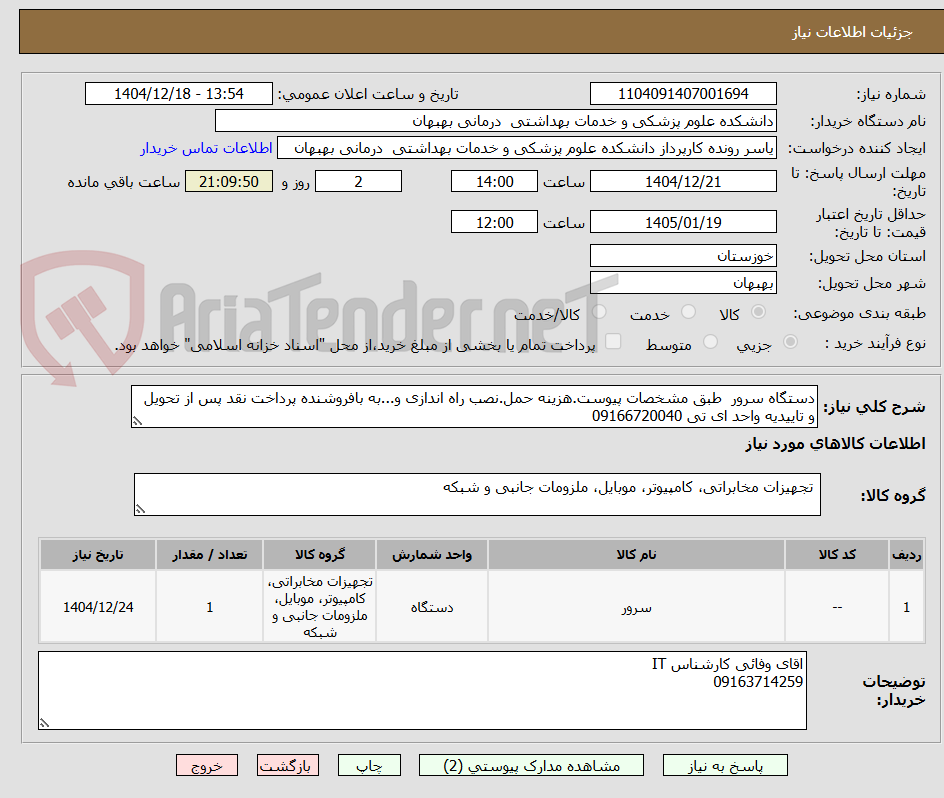944x798 pixels.
Task: Click the delivery city field 'بهبهان'
Action: (683, 282)
